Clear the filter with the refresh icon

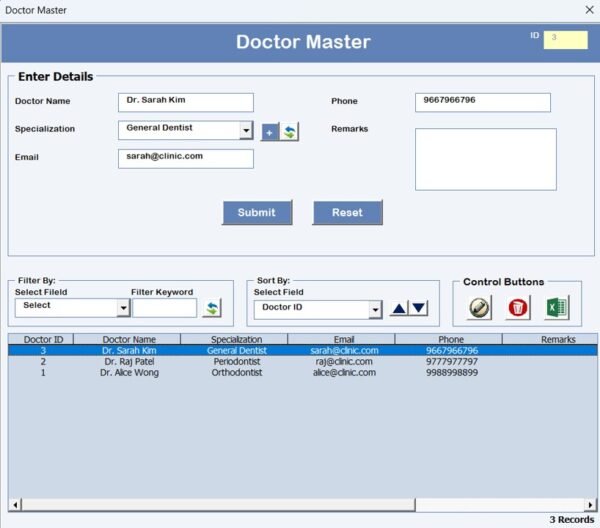(x=212, y=308)
